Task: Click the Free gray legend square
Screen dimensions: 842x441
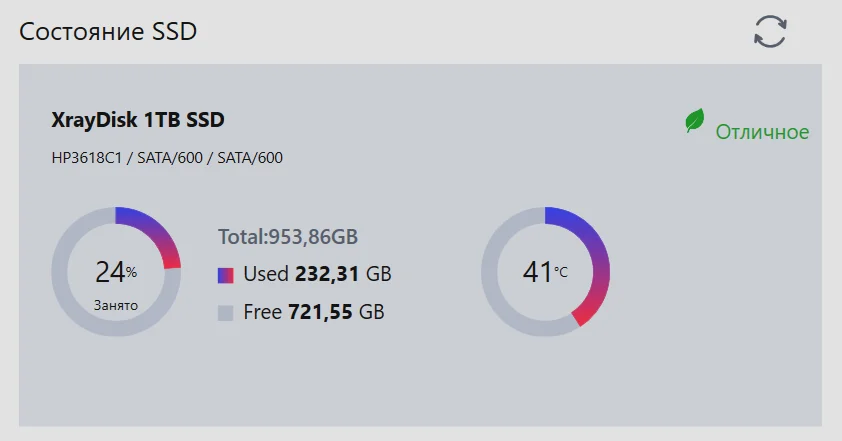Action: (x=226, y=313)
